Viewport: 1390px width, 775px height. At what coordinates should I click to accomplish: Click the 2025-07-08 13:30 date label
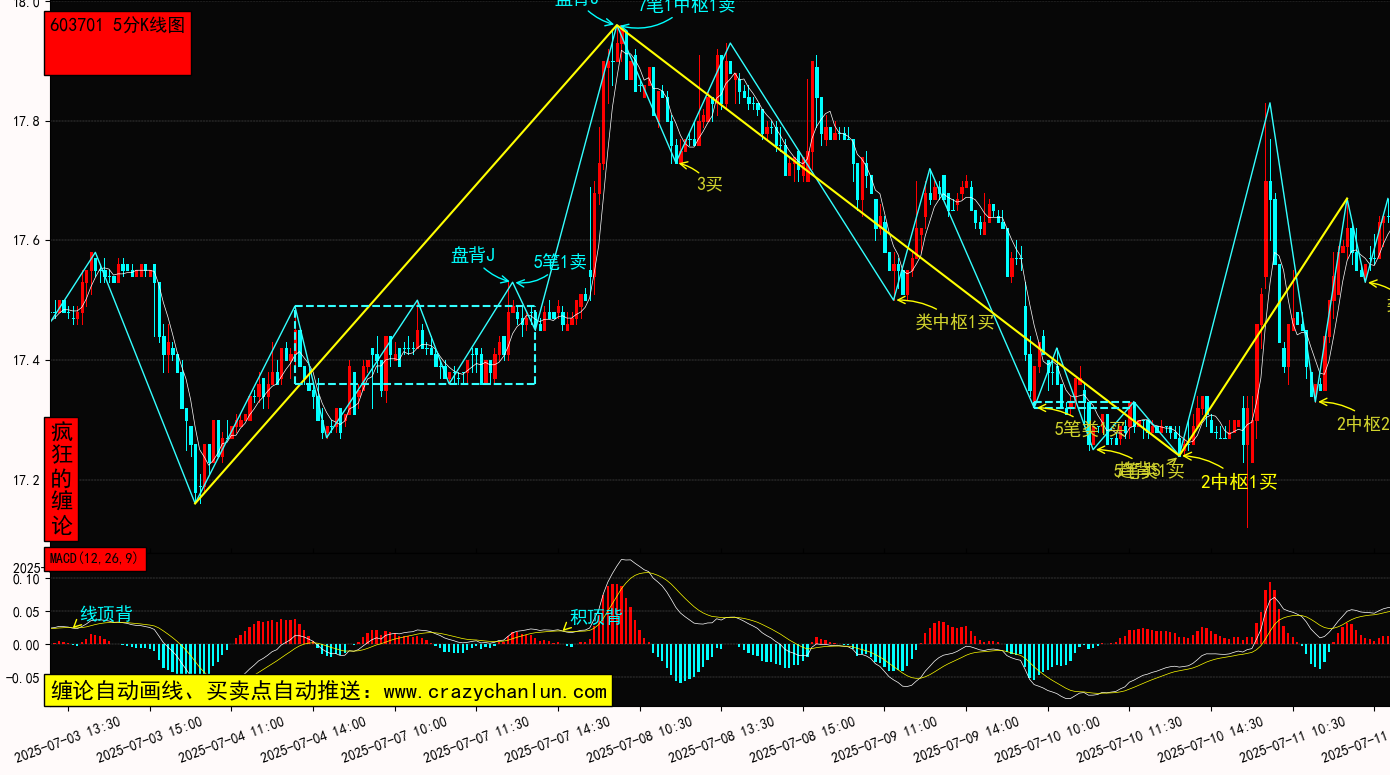coord(720,738)
